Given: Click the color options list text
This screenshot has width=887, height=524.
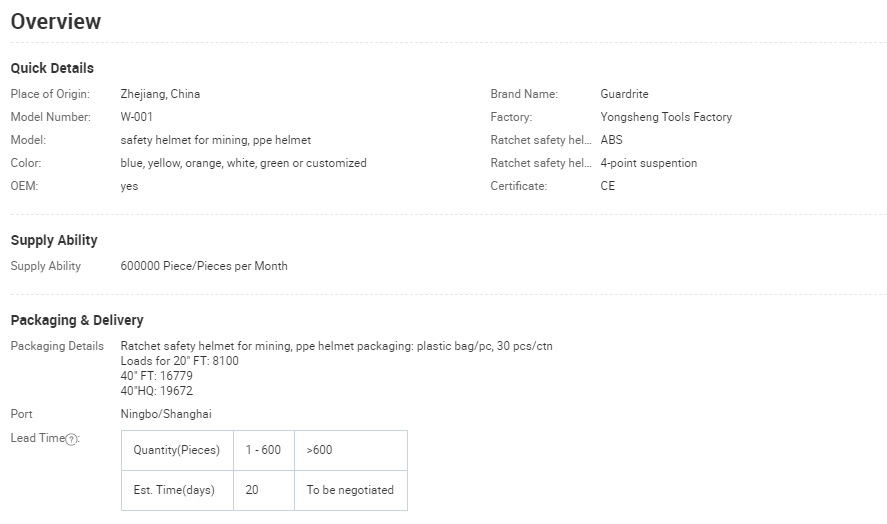Looking at the screenshot, I should (x=243, y=163).
